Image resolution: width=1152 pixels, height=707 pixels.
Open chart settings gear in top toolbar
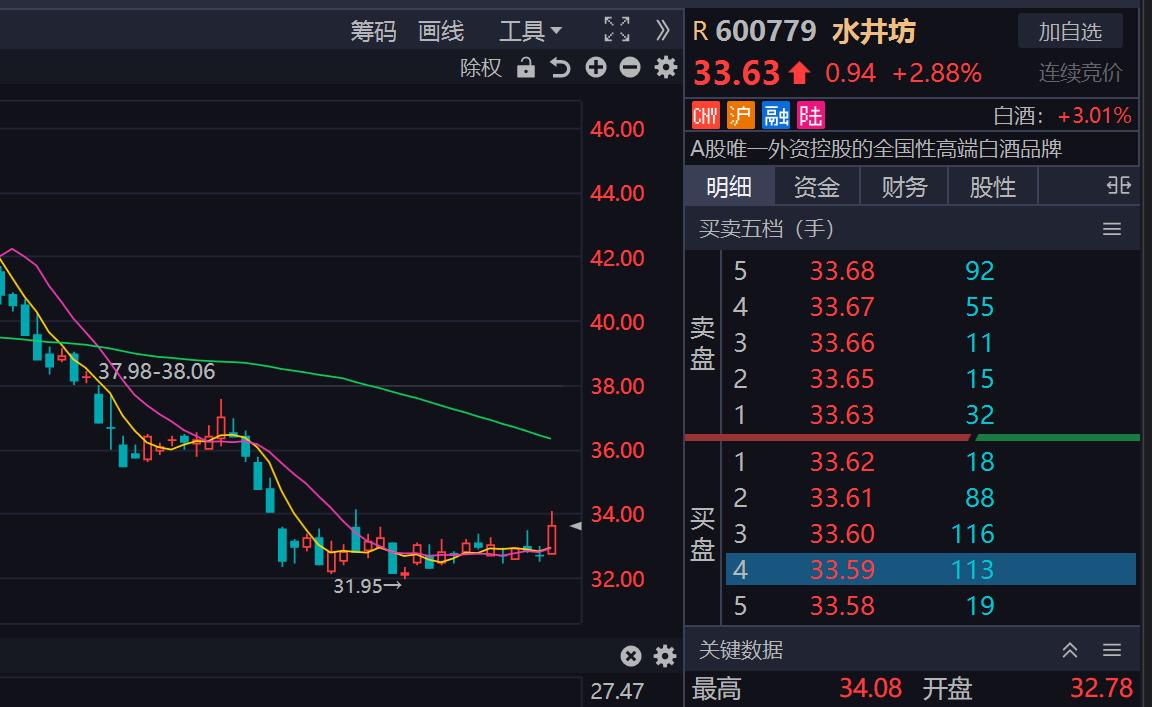(x=666, y=68)
